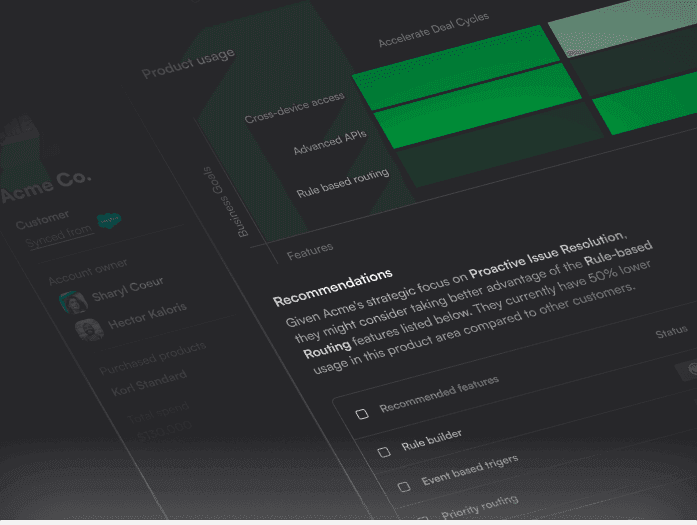Select the Cross-device access row label

(294, 108)
